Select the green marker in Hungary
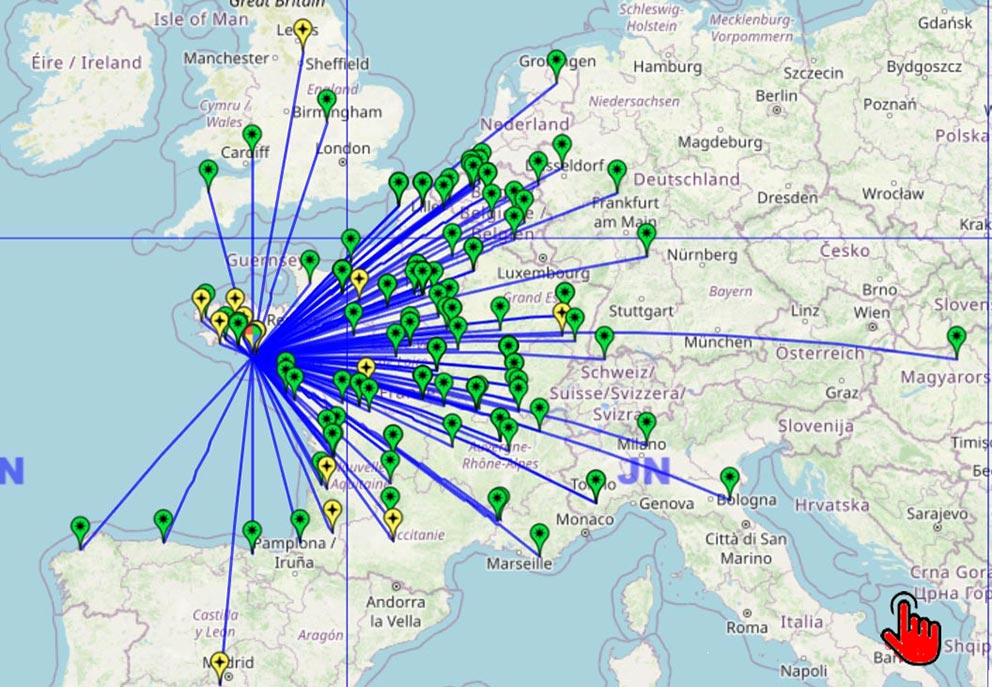Image resolution: width=992 pixels, height=687 pixels. tap(957, 338)
